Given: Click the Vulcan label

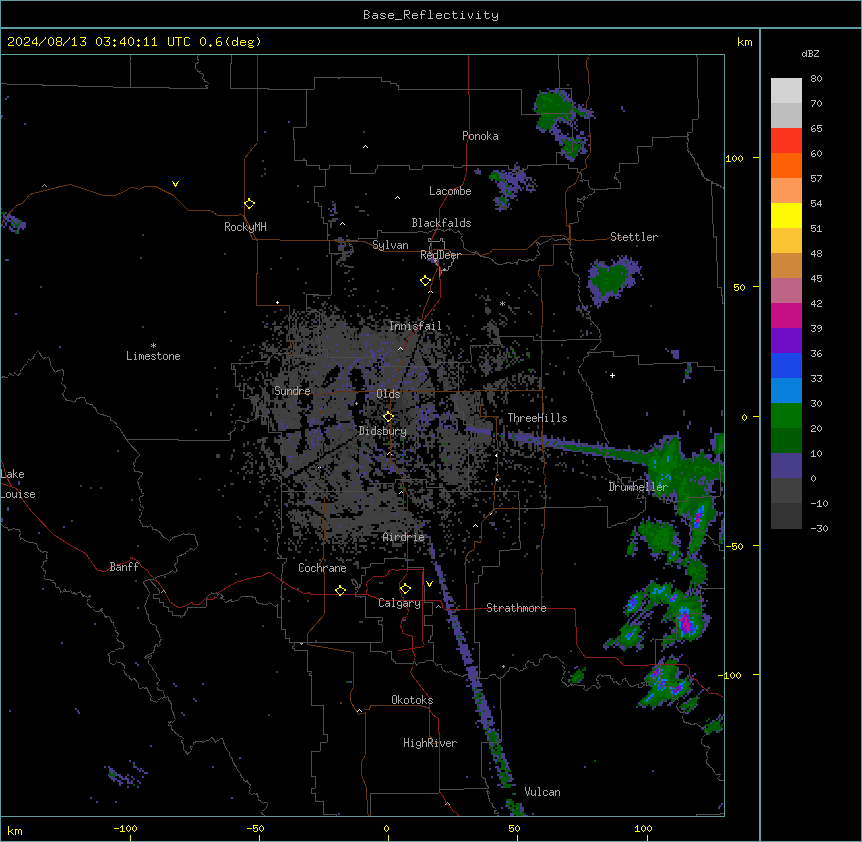Looking at the screenshot, I should pos(542,792).
